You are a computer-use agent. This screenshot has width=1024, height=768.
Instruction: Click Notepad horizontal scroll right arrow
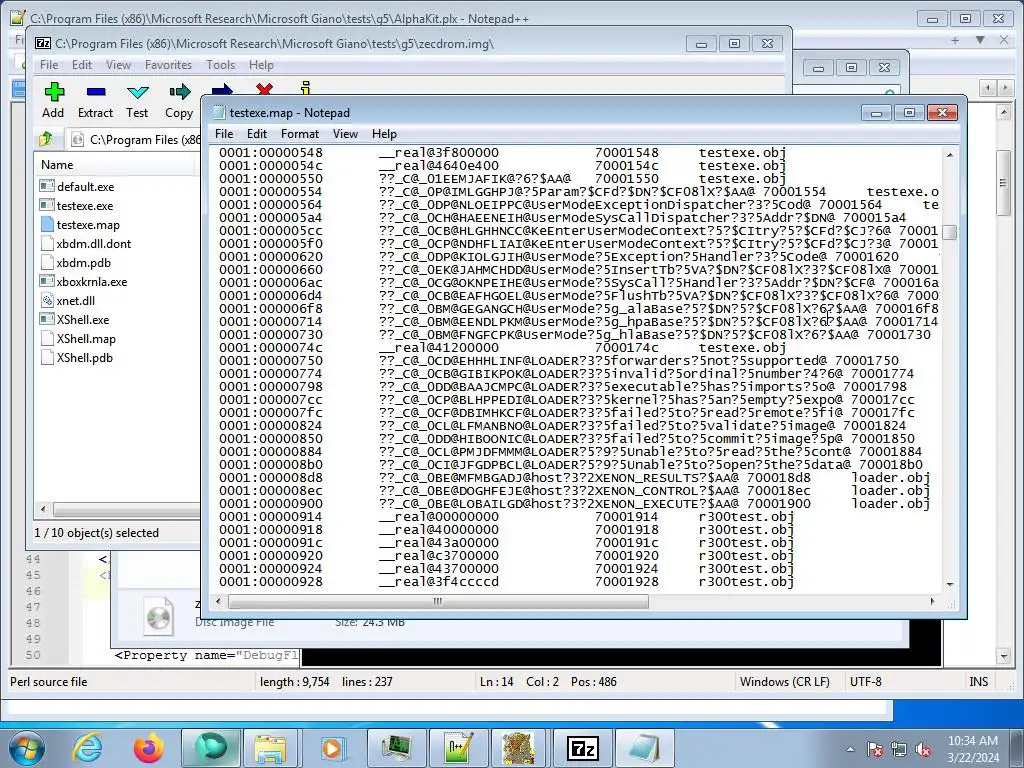click(x=933, y=601)
